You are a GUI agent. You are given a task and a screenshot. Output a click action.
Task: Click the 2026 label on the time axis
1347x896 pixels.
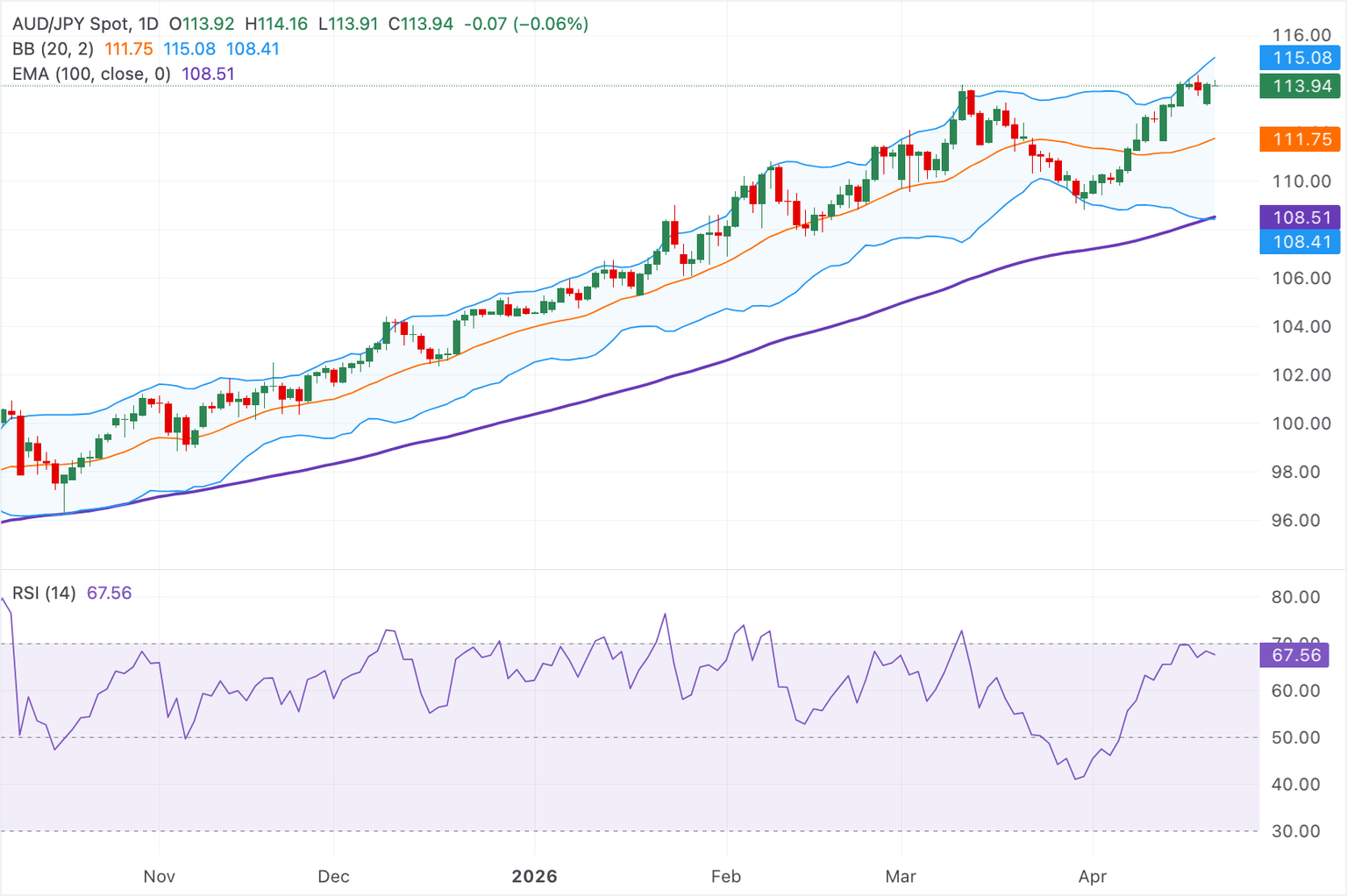tap(534, 876)
